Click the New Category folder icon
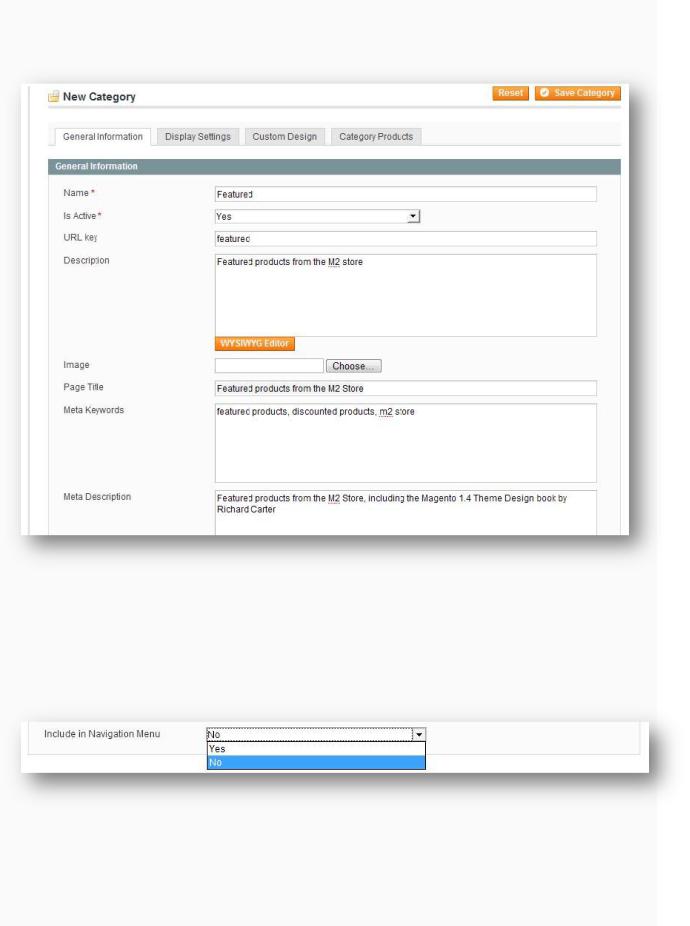The width and height of the screenshot is (690, 926). tap(54, 96)
